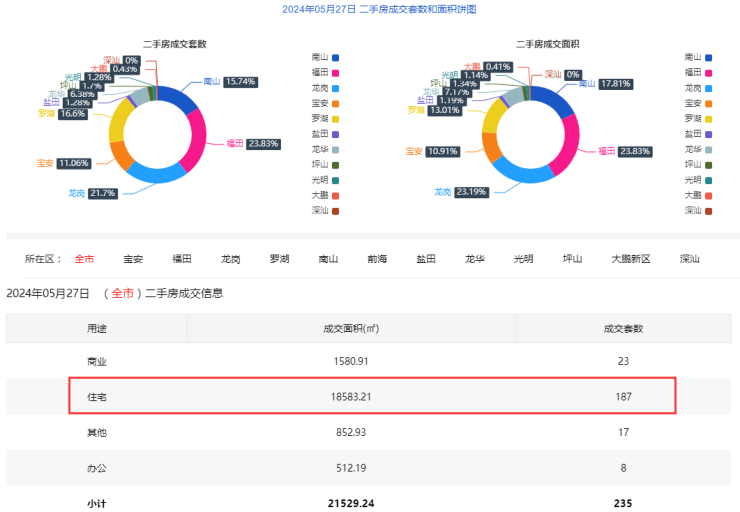The height and width of the screenshot is (512, 740).
Task: Toggle 龙岗 legend in 二手房成交套数 chart
Action: 325,88
